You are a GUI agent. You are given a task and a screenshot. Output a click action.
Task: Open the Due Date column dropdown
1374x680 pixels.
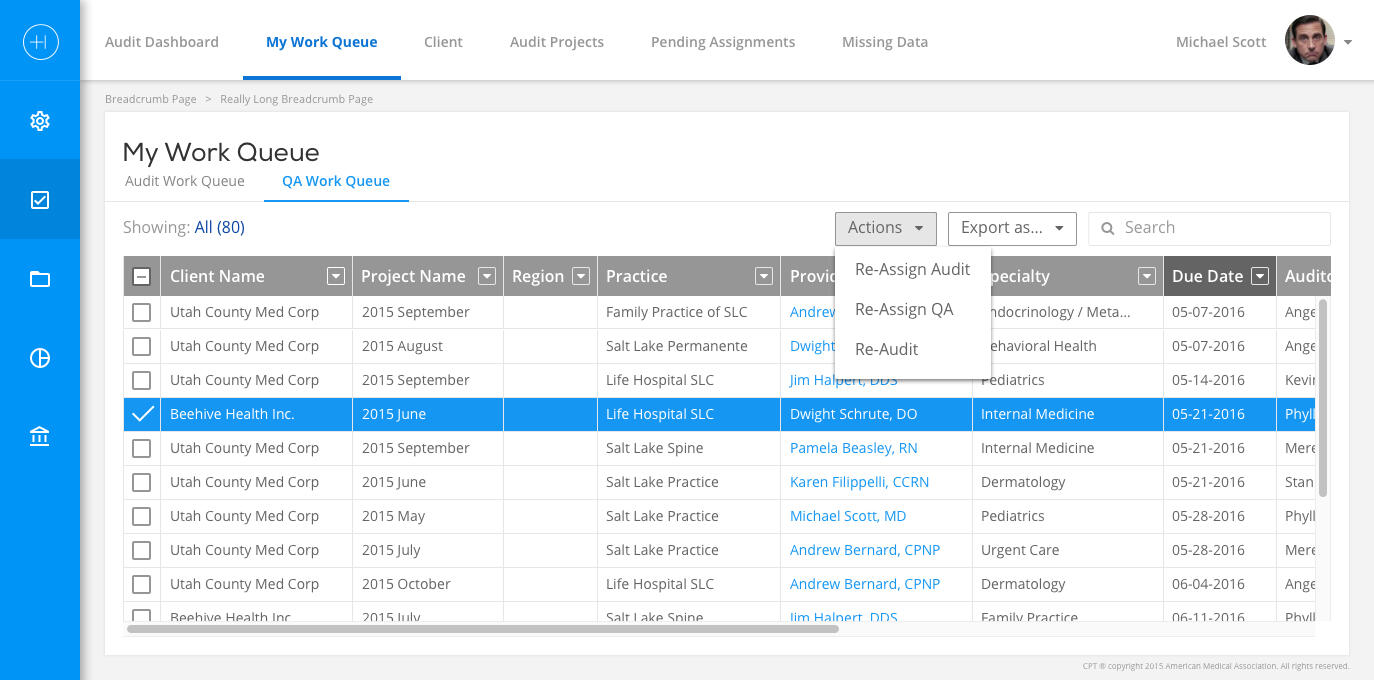(x=1260, y=277)
